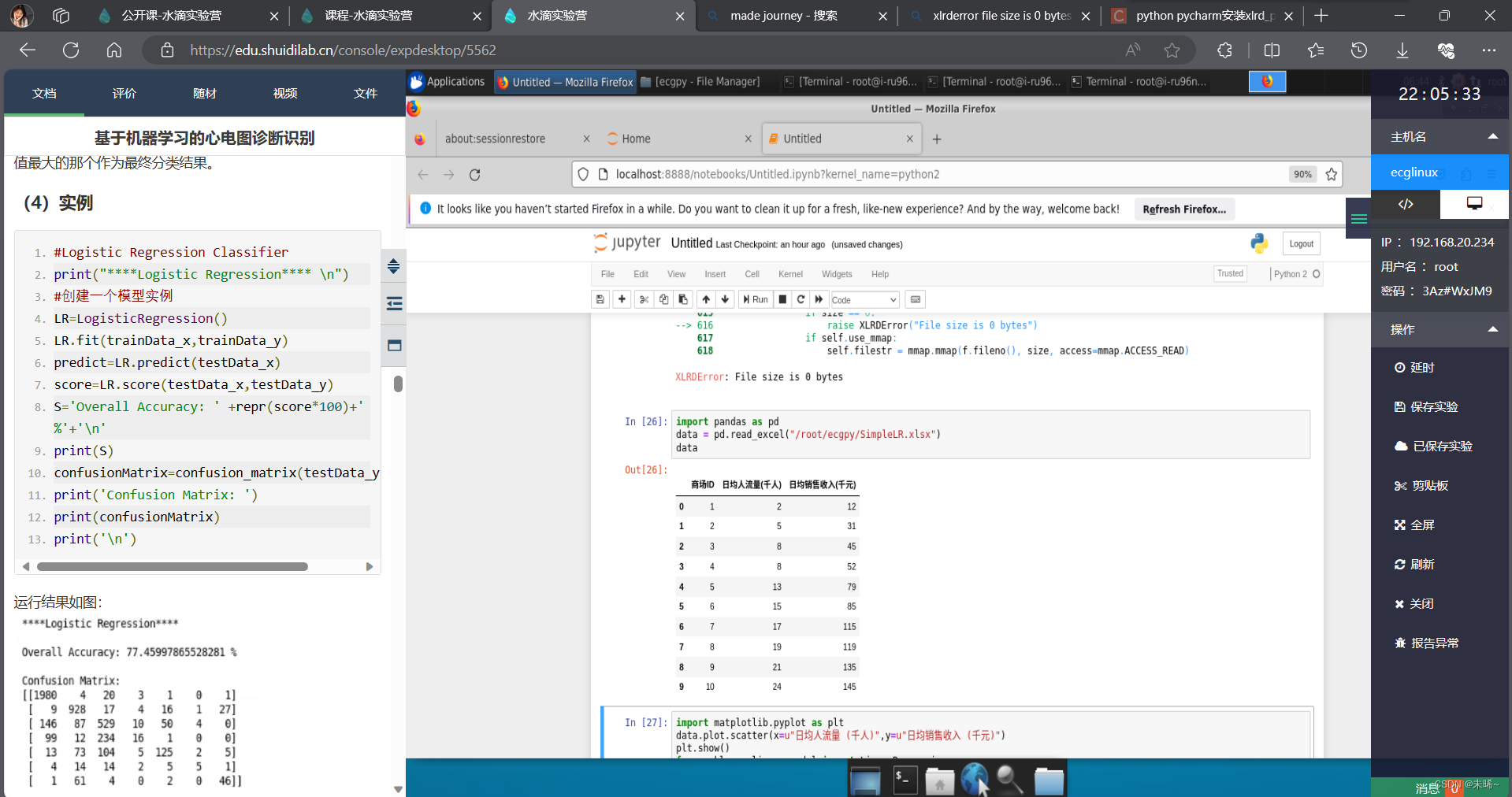Click Run button in Jupyter toolbar
1512x797 pixels.
tap(755, 299)
